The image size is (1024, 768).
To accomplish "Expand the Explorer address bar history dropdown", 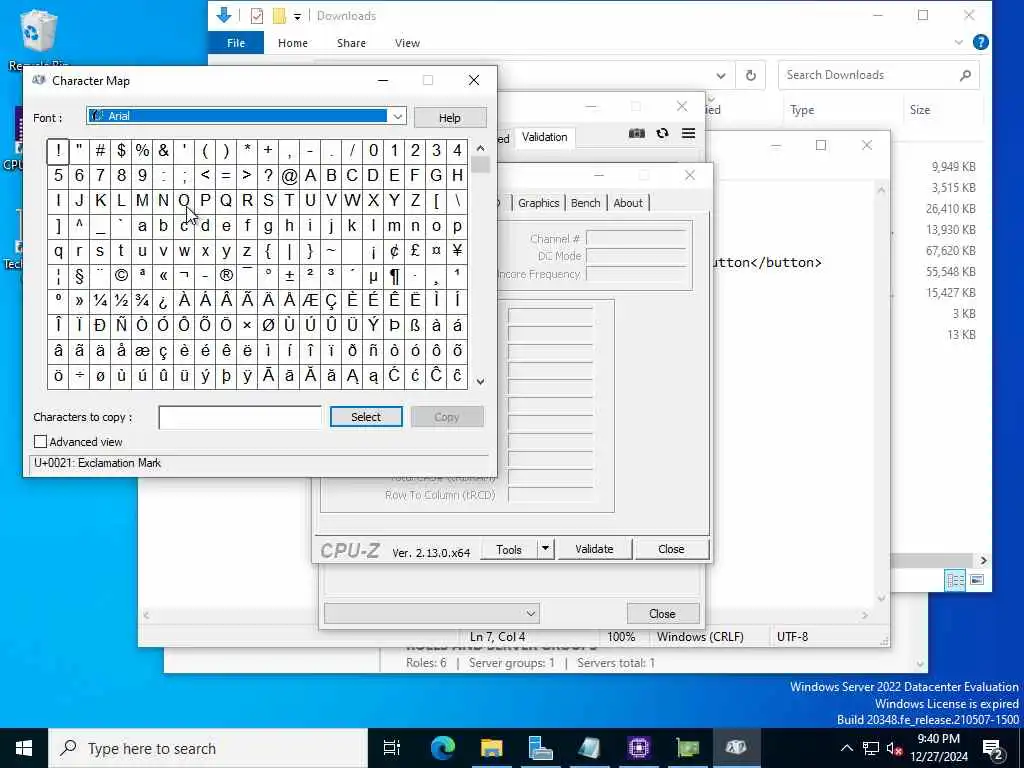I will (x=720, y=76).
